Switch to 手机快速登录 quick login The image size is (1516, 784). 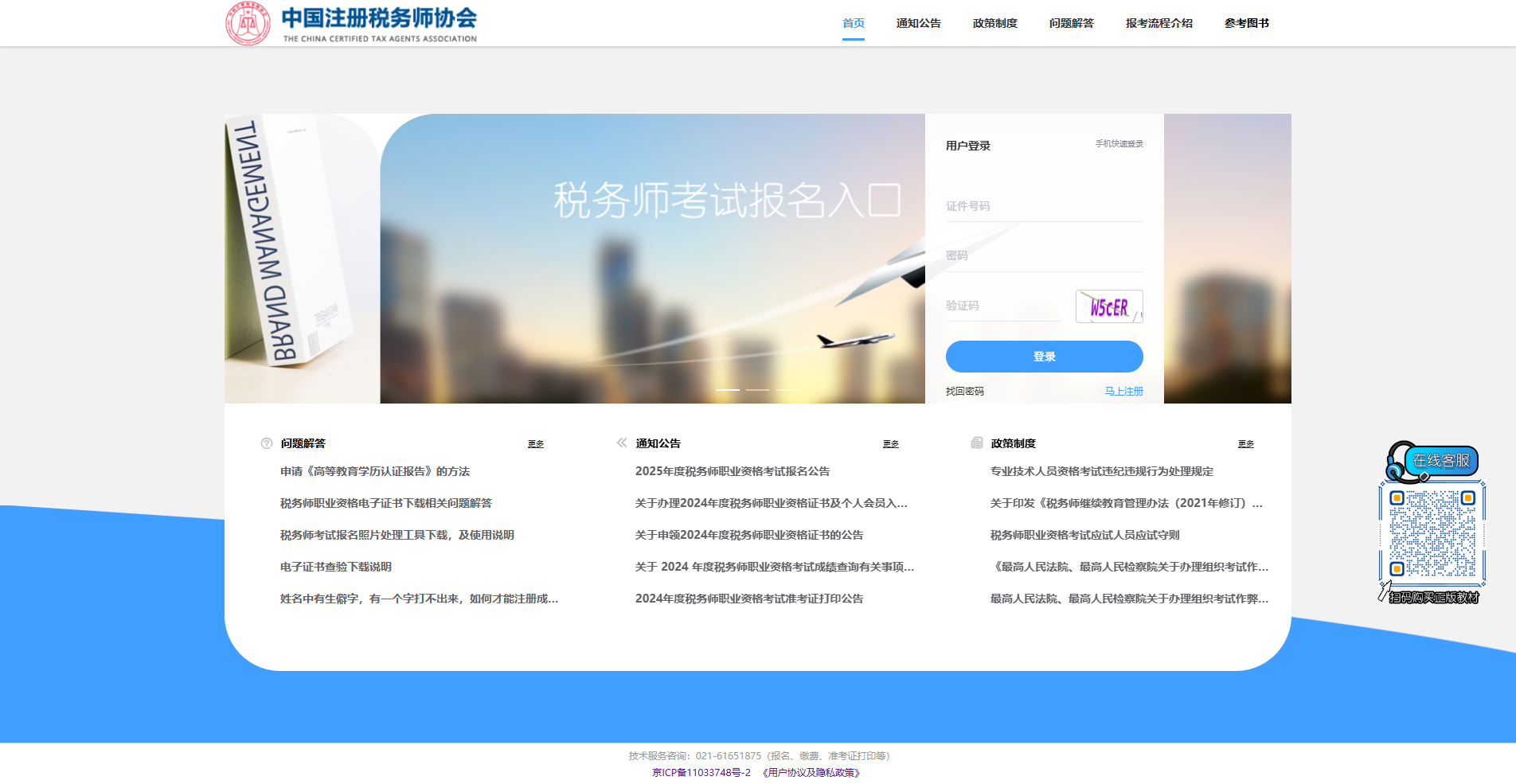[1118, 143]
